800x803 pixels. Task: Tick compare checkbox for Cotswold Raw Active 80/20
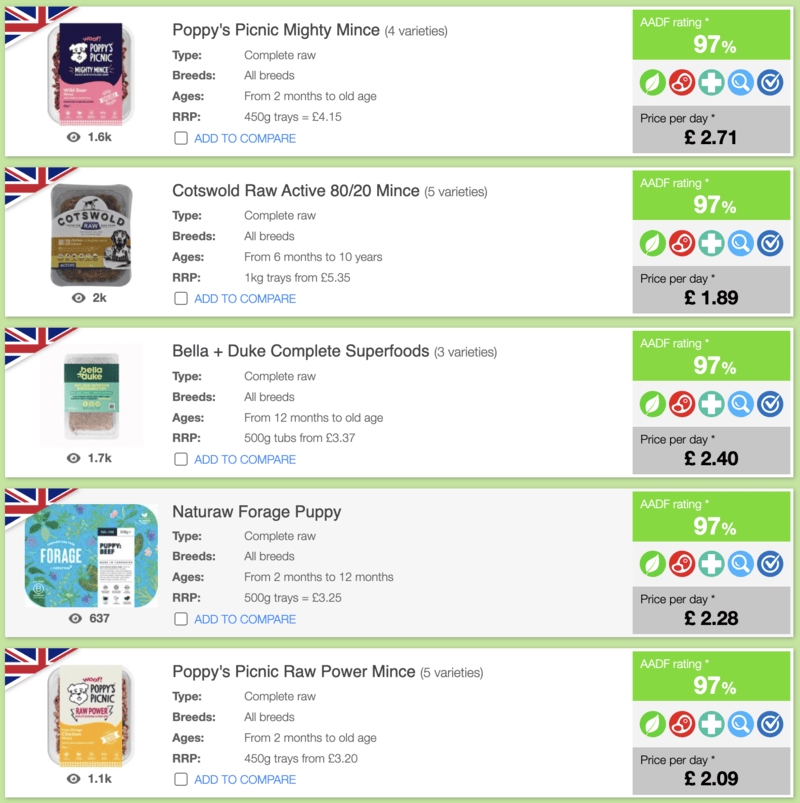181,299
